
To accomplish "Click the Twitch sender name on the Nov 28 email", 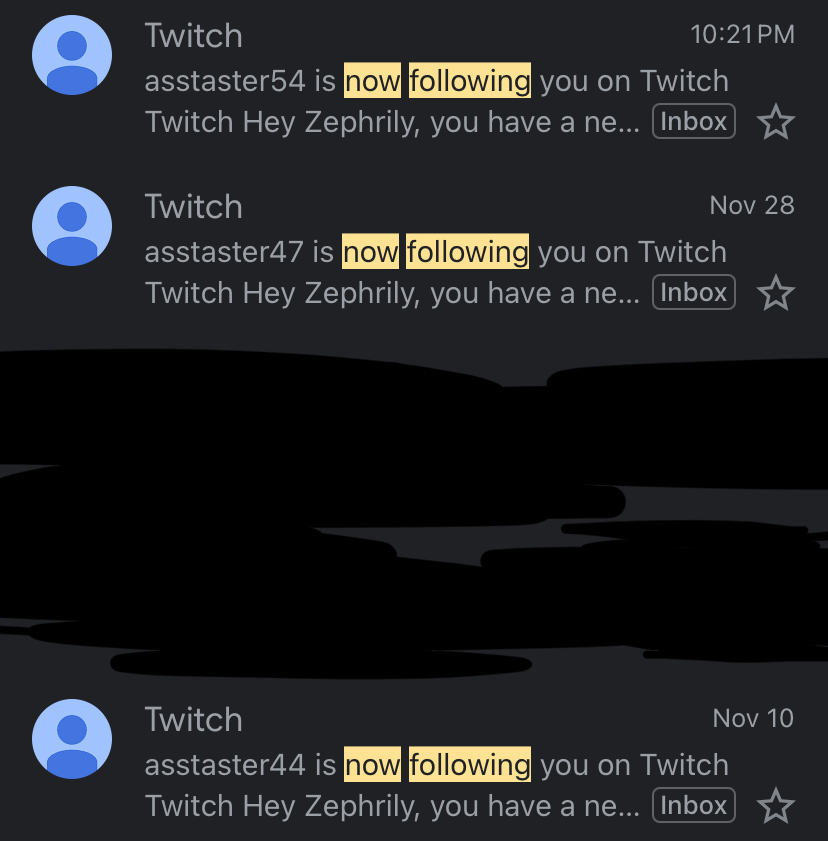I will point(193,207).
